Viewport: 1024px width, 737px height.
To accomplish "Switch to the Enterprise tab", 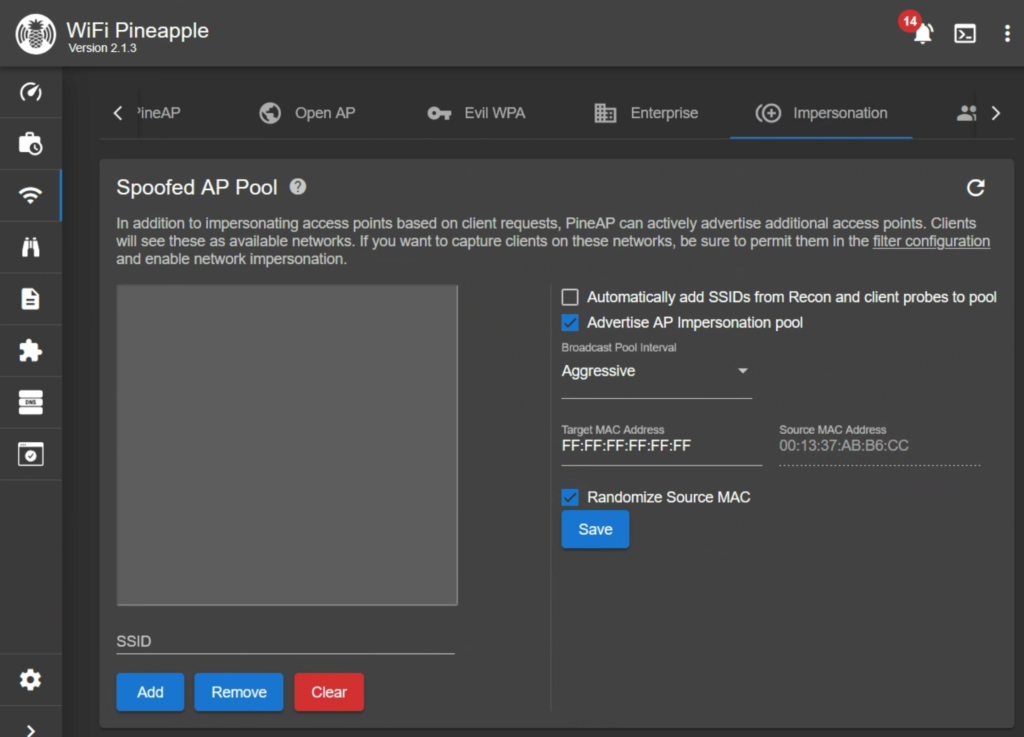I will coord(647,113).
